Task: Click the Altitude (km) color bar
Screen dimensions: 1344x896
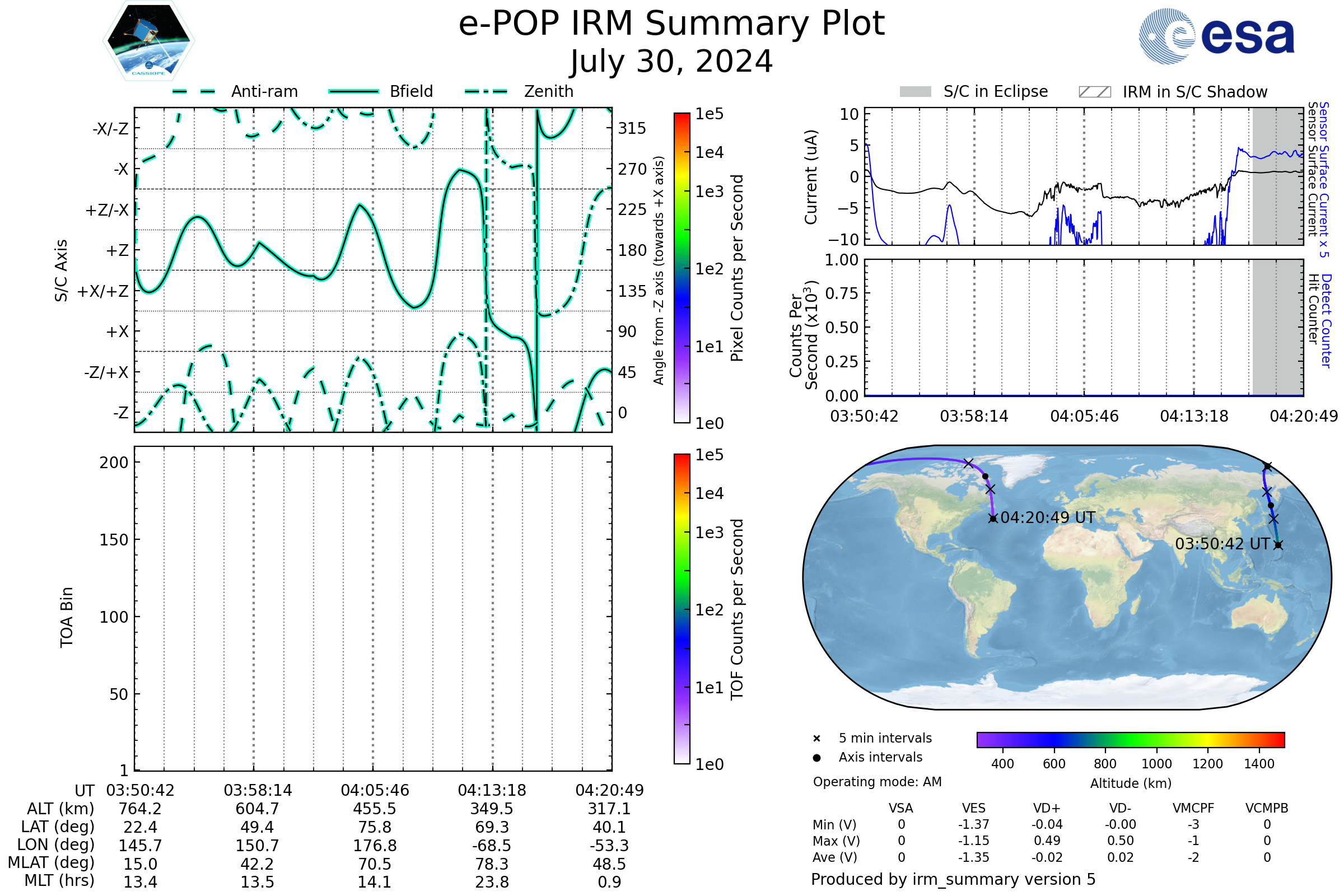Action: coord(1130,739)
